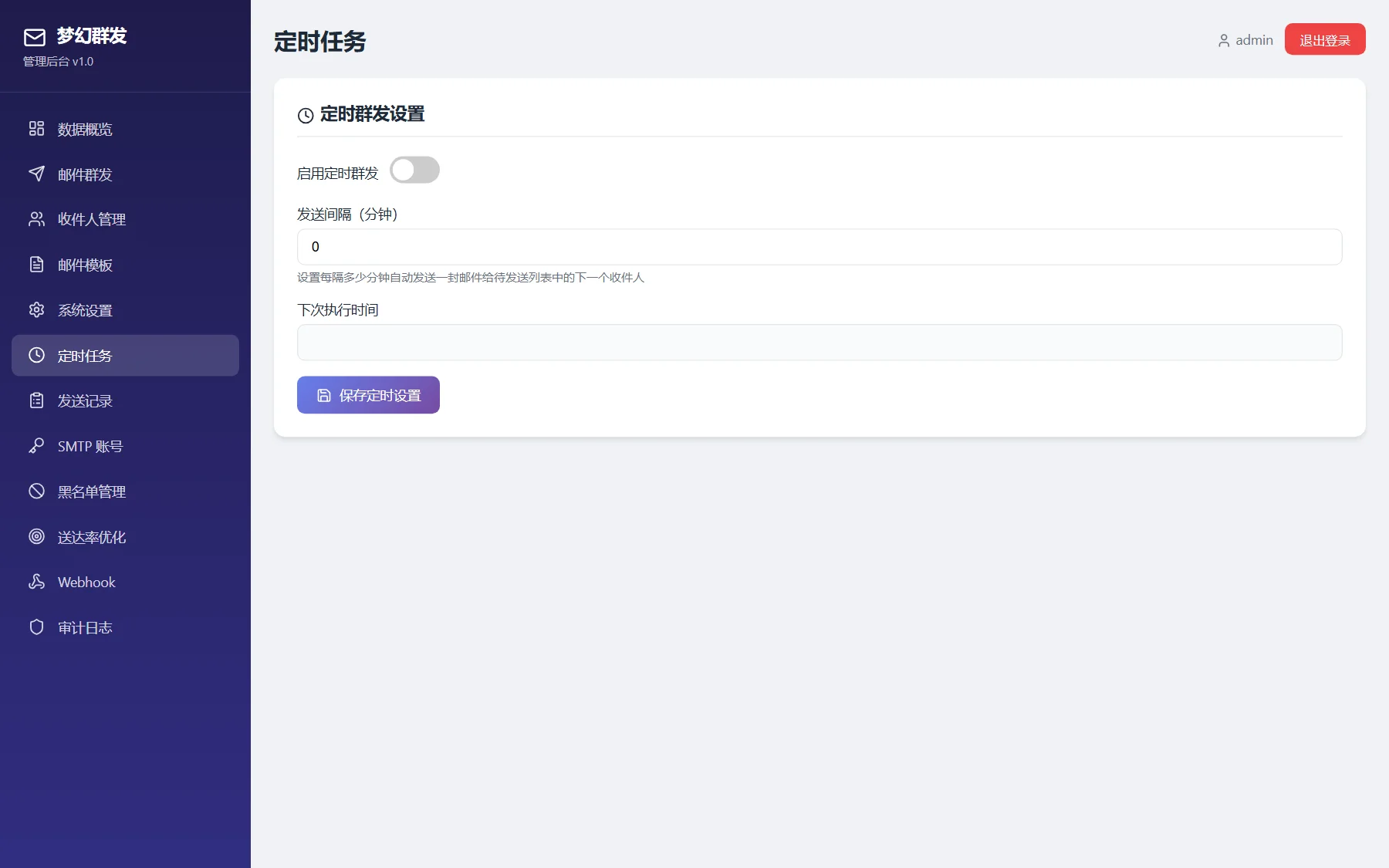
Task: Open the admin username link
Action: [x=1254, y=40]
